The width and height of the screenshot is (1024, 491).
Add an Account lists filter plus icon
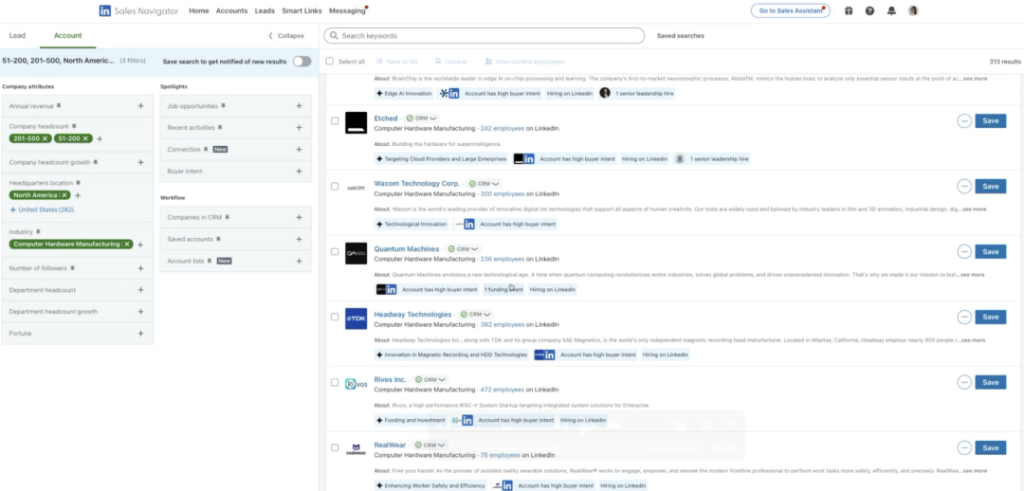298,261
